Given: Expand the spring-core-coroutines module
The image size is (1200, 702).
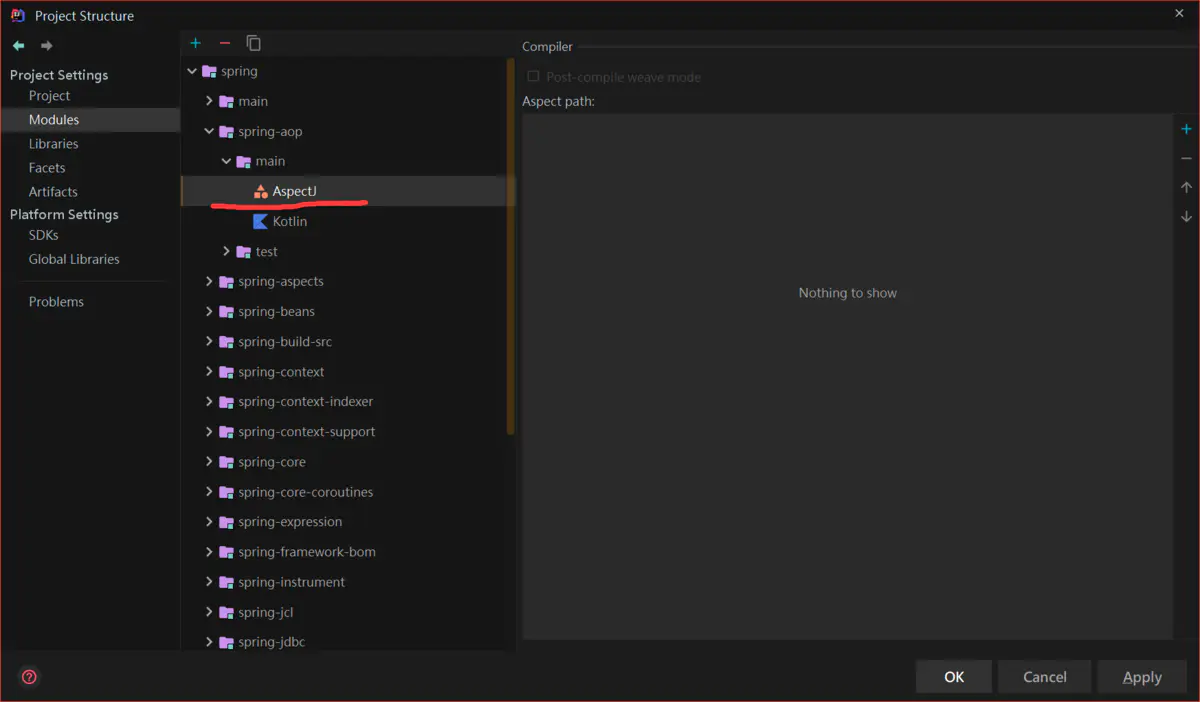Looking at the screenshot, I should pos(209,491).
